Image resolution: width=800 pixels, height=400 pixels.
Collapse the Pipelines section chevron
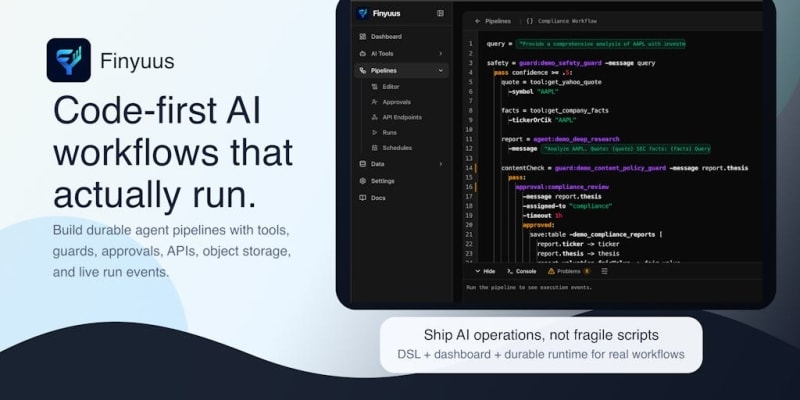coord(441,70)
